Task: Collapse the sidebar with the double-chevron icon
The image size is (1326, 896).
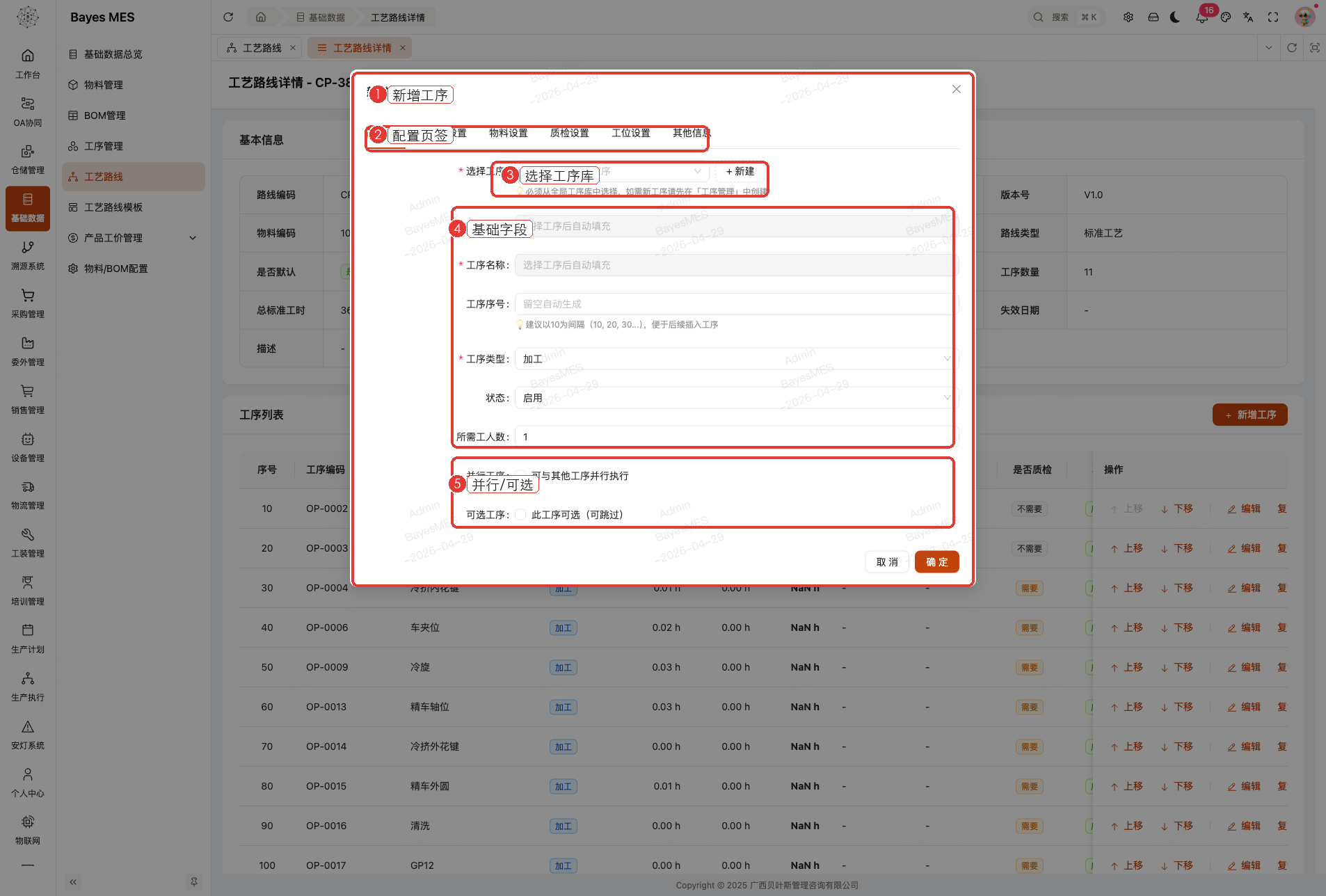Action: 73,882
